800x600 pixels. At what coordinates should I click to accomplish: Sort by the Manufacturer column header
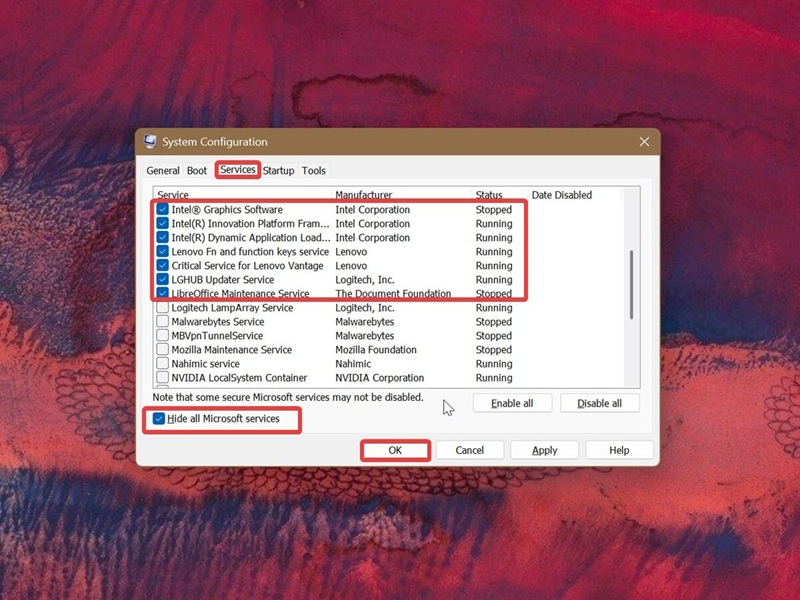(402, 194)
